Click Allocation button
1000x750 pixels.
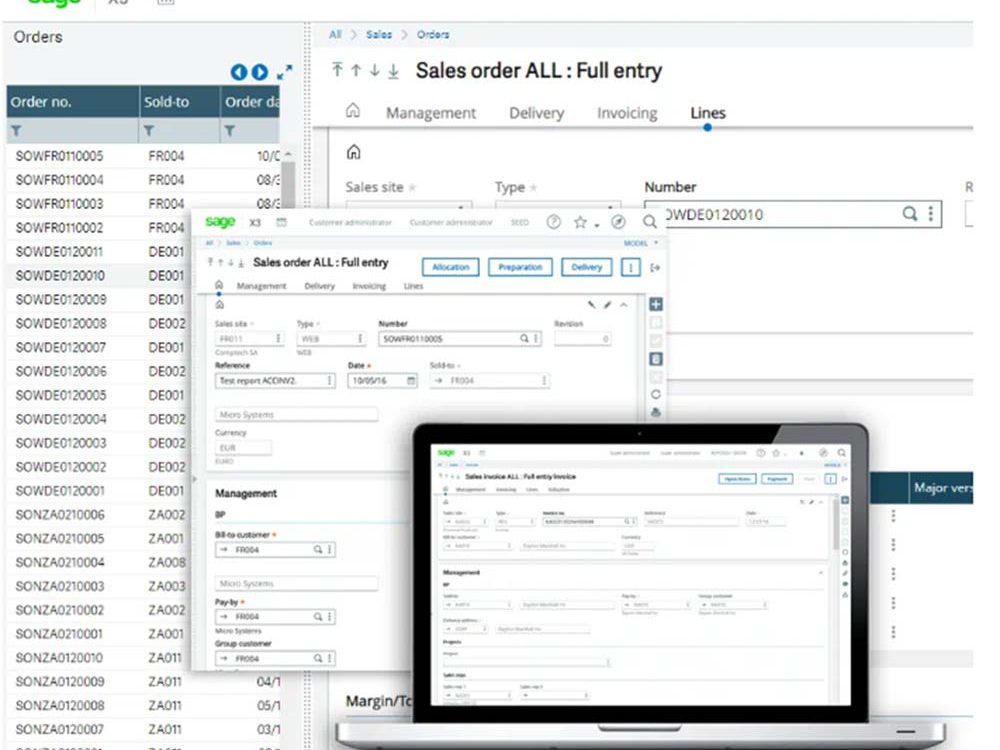click(x=451, y=267)
